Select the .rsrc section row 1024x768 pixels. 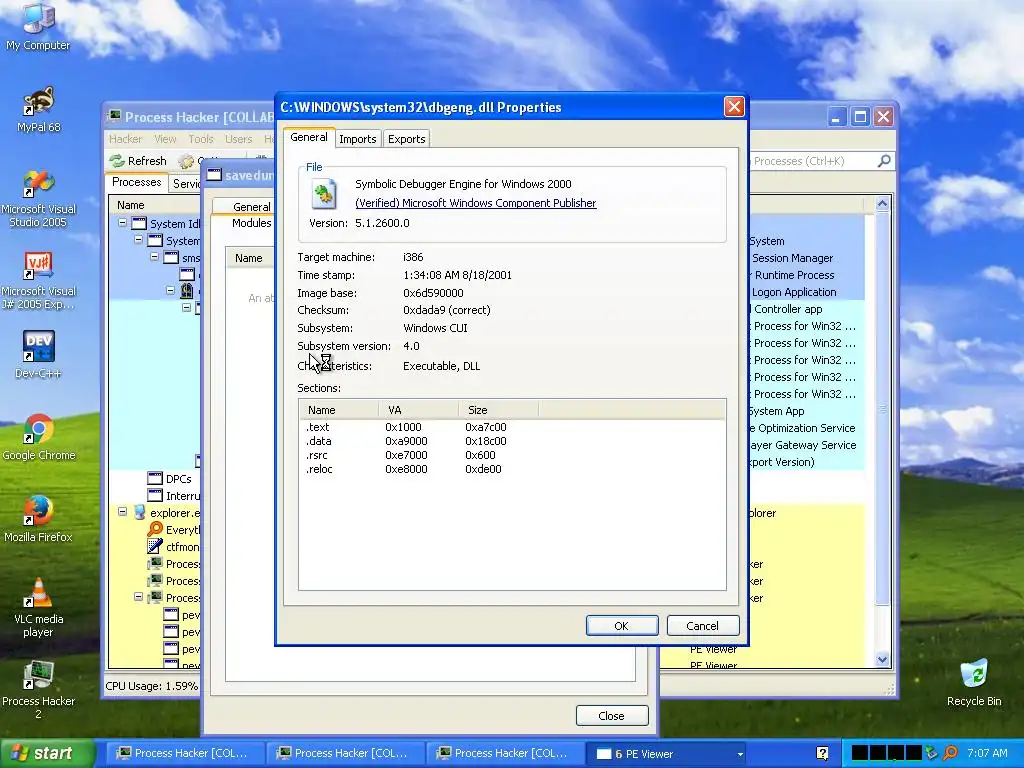512,455
